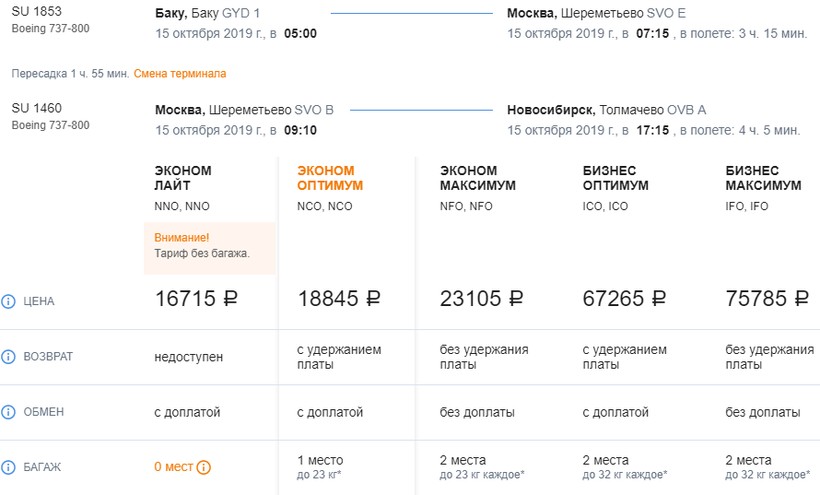
Task: Pick the 75785 ₽ business price
Action: 767,298
